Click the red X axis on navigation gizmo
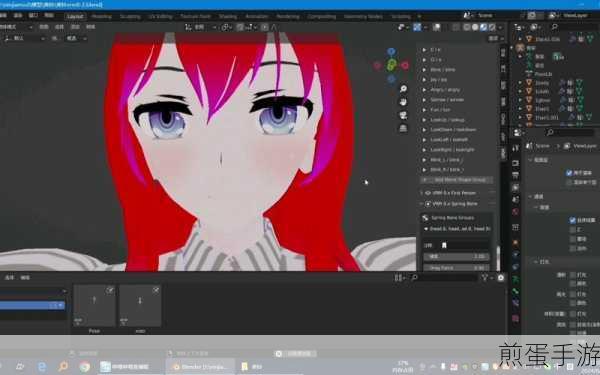Image resolution: width=600 pixels, height=375 pixels. tap(405, 65)
